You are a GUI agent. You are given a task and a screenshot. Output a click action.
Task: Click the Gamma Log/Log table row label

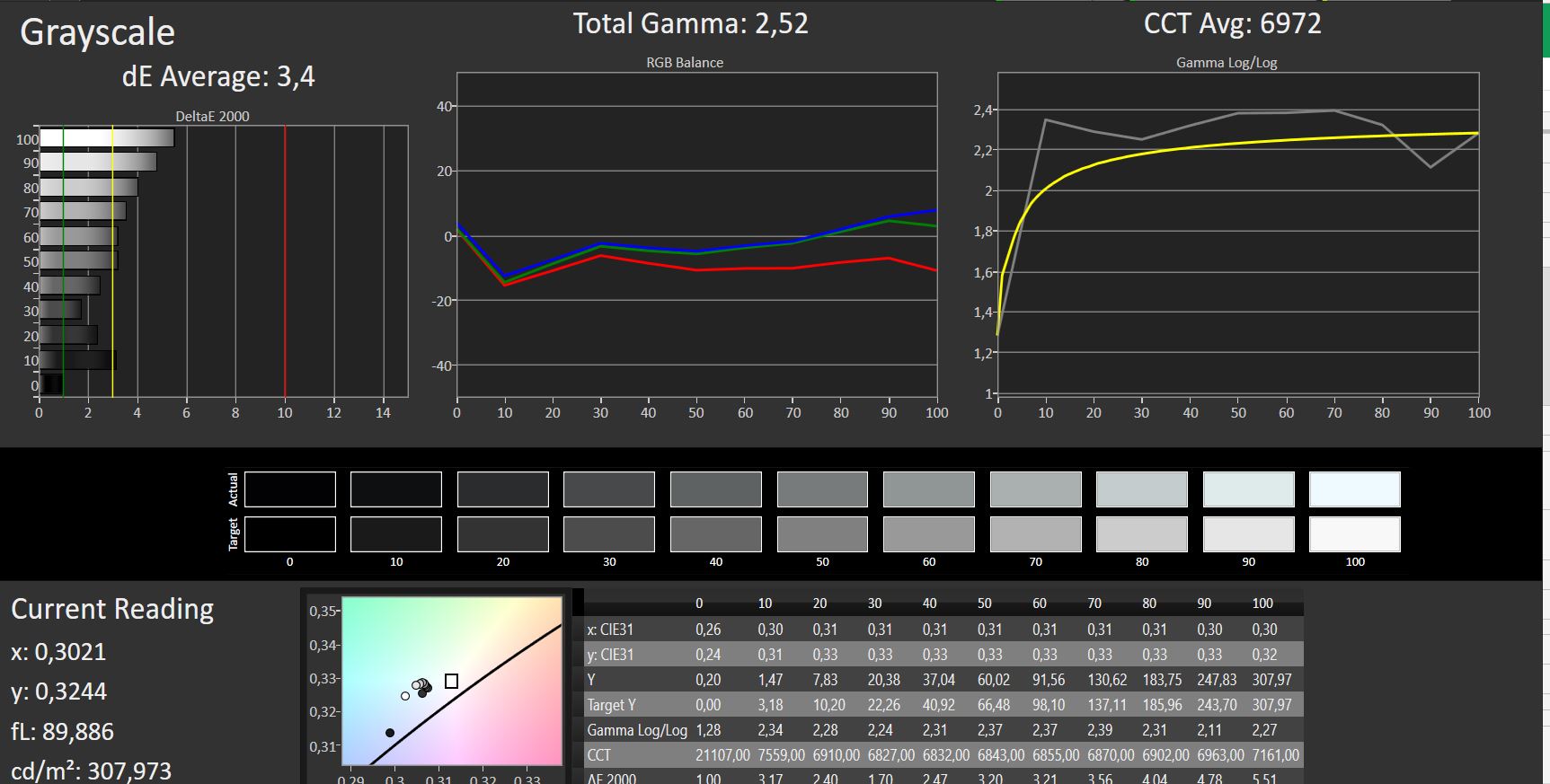coord(637,730)
